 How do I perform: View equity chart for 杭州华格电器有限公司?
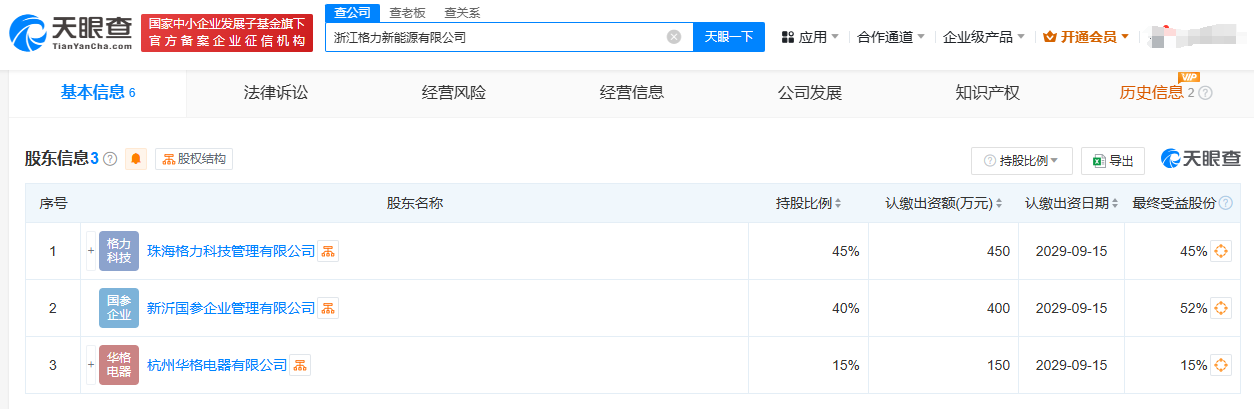(x=300, y=365)
